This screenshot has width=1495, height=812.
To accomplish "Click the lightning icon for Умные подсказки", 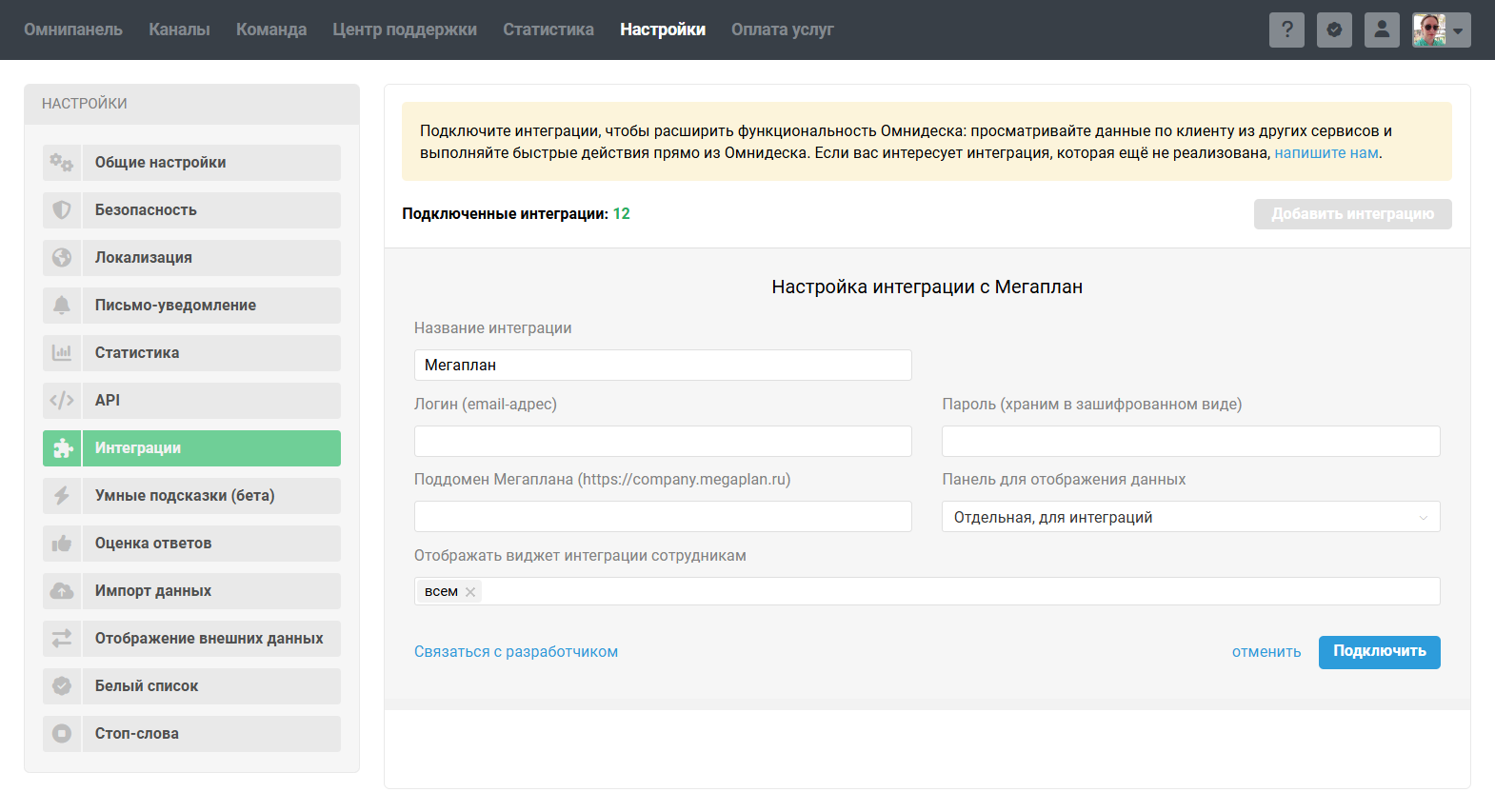I will (x=62, y=496).
